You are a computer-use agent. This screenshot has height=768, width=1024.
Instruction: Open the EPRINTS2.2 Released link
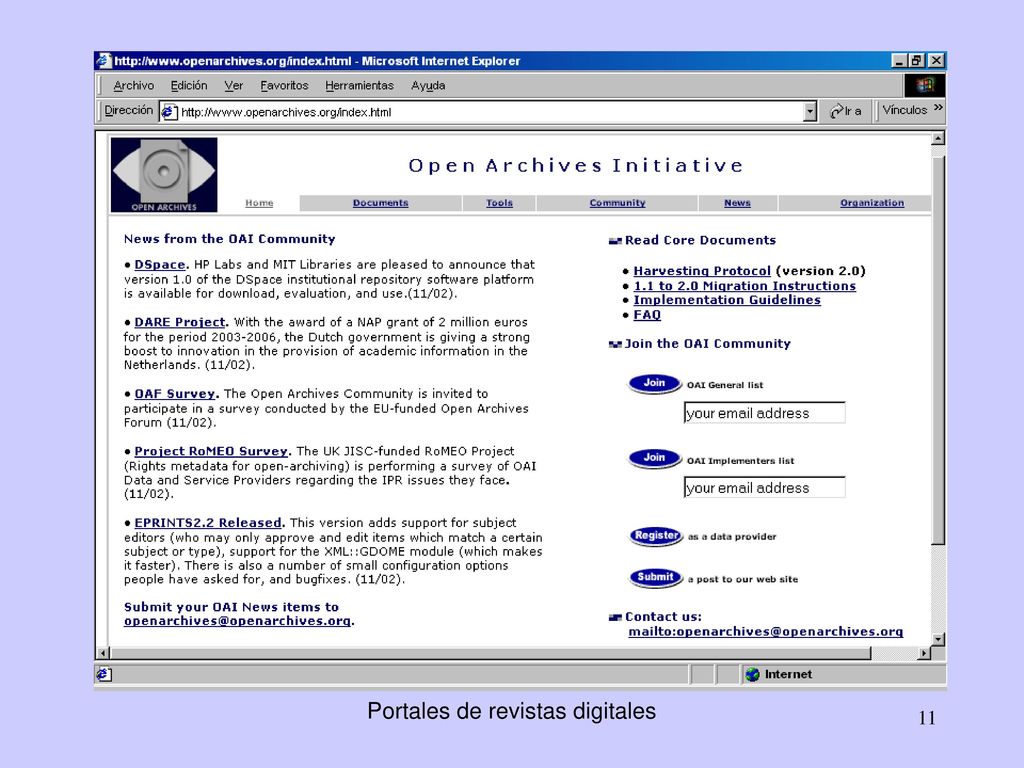[208, 522]
